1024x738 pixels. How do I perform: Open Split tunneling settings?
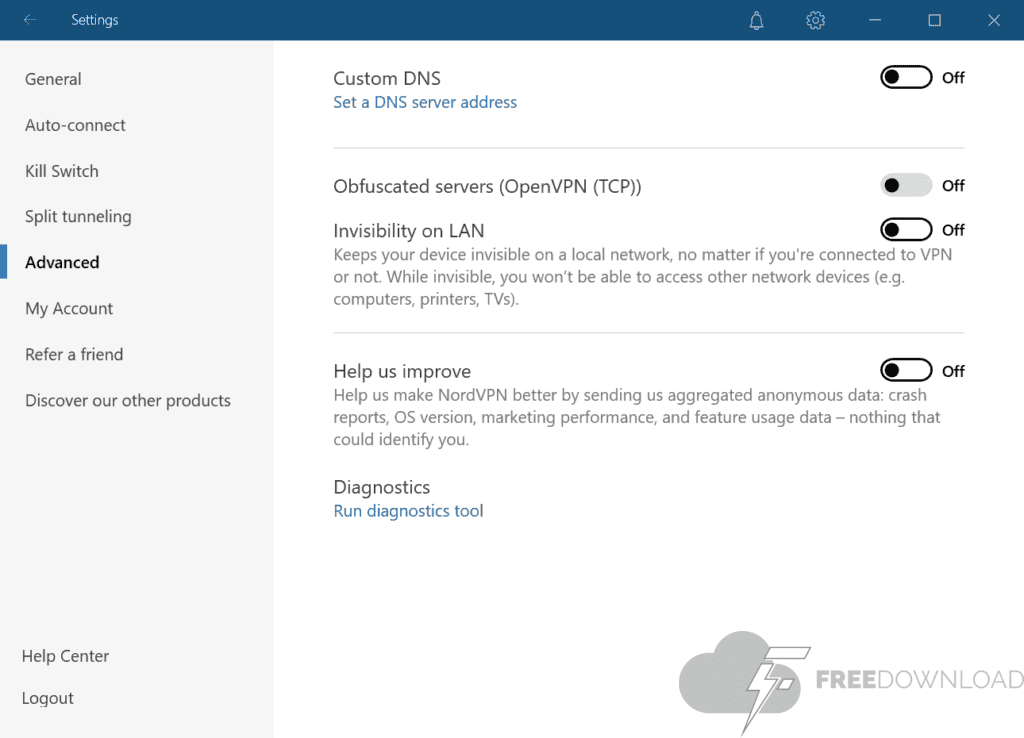tap(78, 216)
